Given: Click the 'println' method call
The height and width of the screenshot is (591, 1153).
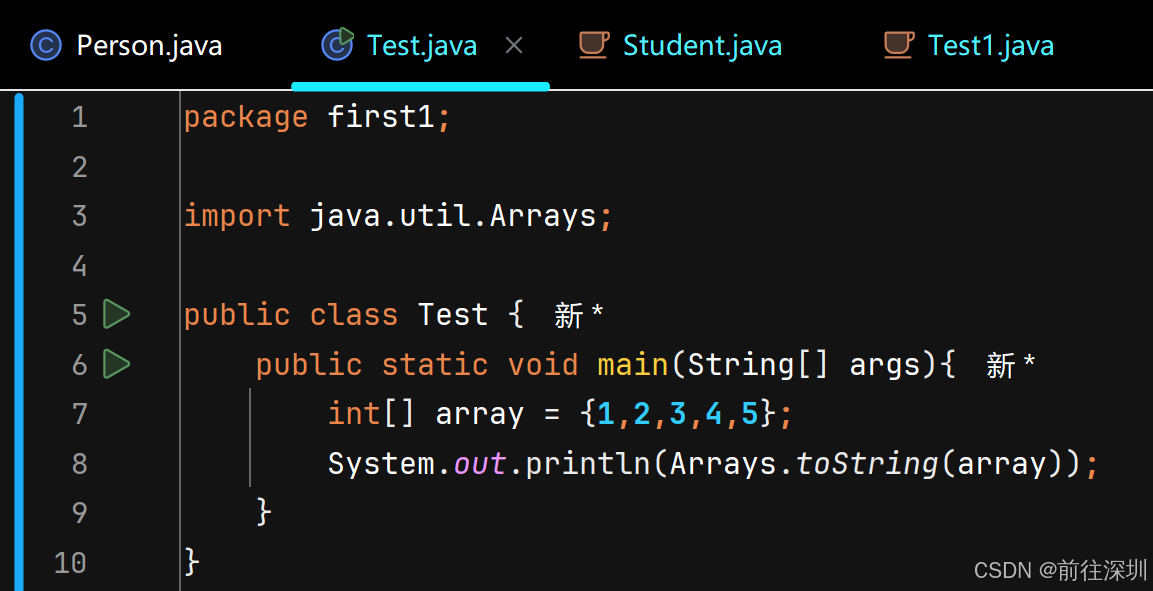Looking at the screenshot, I should (588, 464).
